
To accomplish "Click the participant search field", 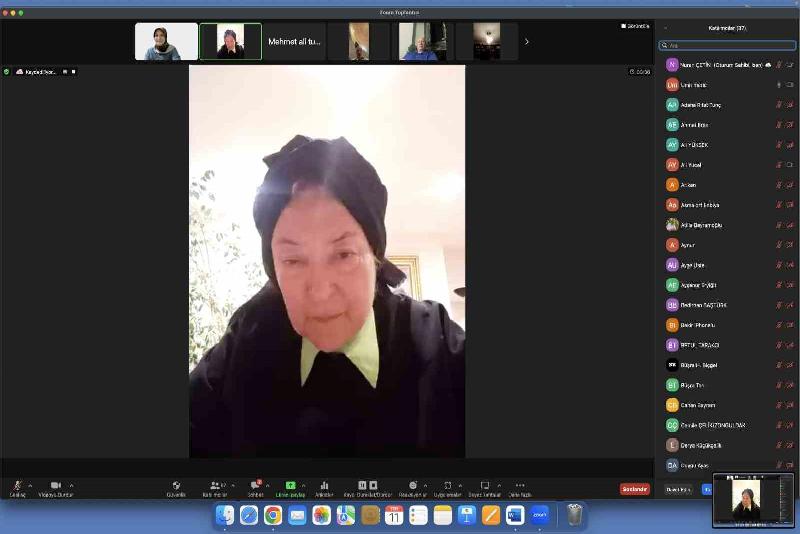I will coord(727,45).
